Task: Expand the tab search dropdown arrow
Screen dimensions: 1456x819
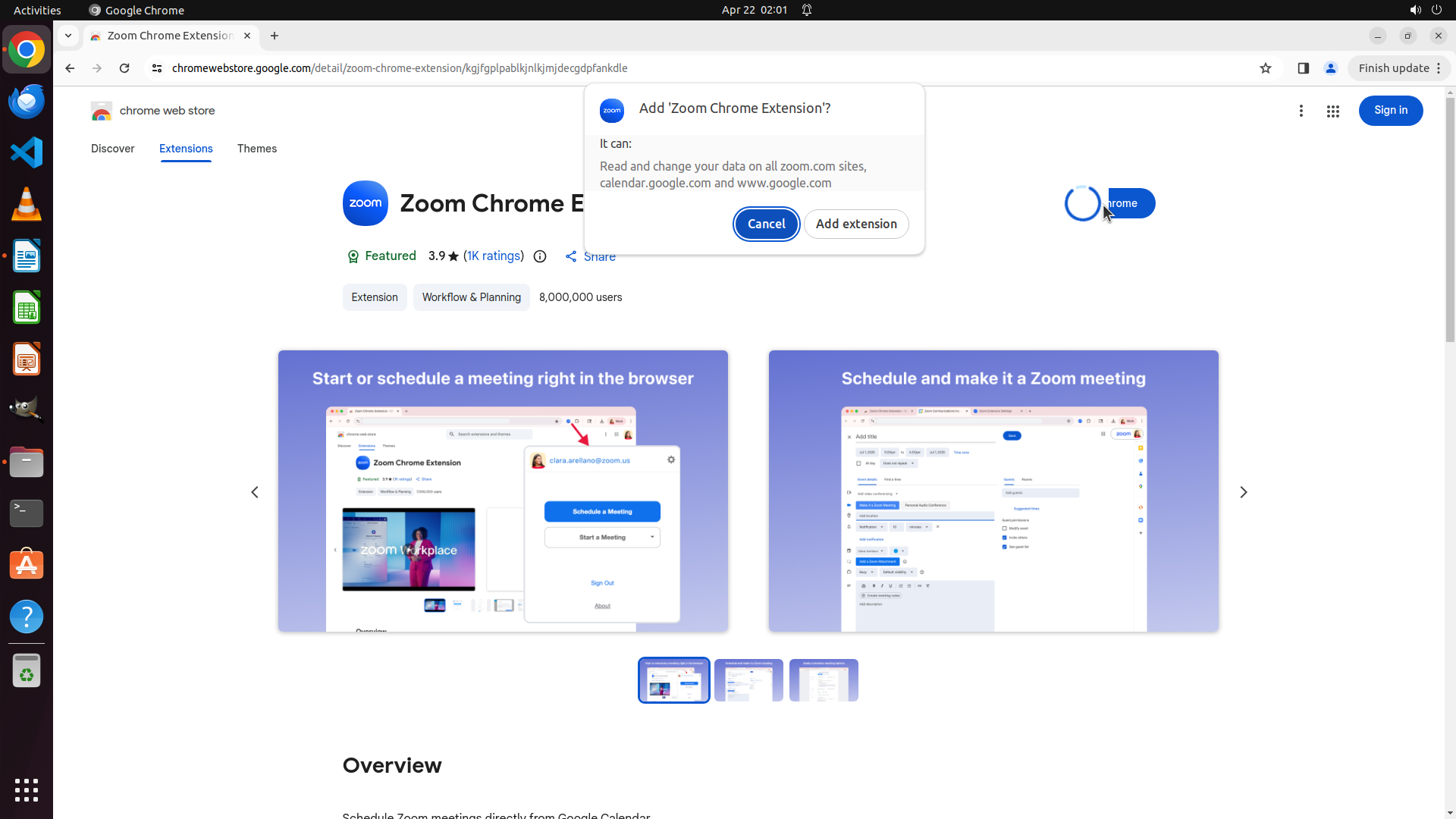Action: click(68, 36)
